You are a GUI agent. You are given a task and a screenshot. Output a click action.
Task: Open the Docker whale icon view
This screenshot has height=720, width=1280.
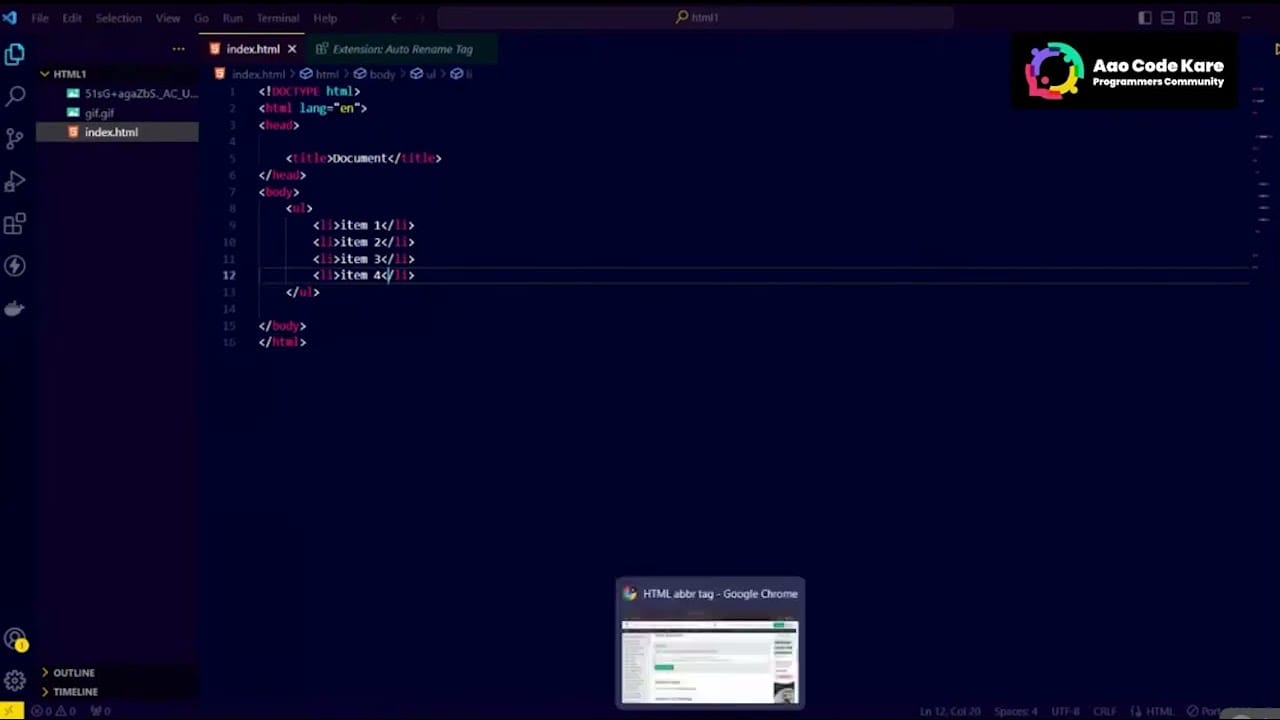[15, 309]
